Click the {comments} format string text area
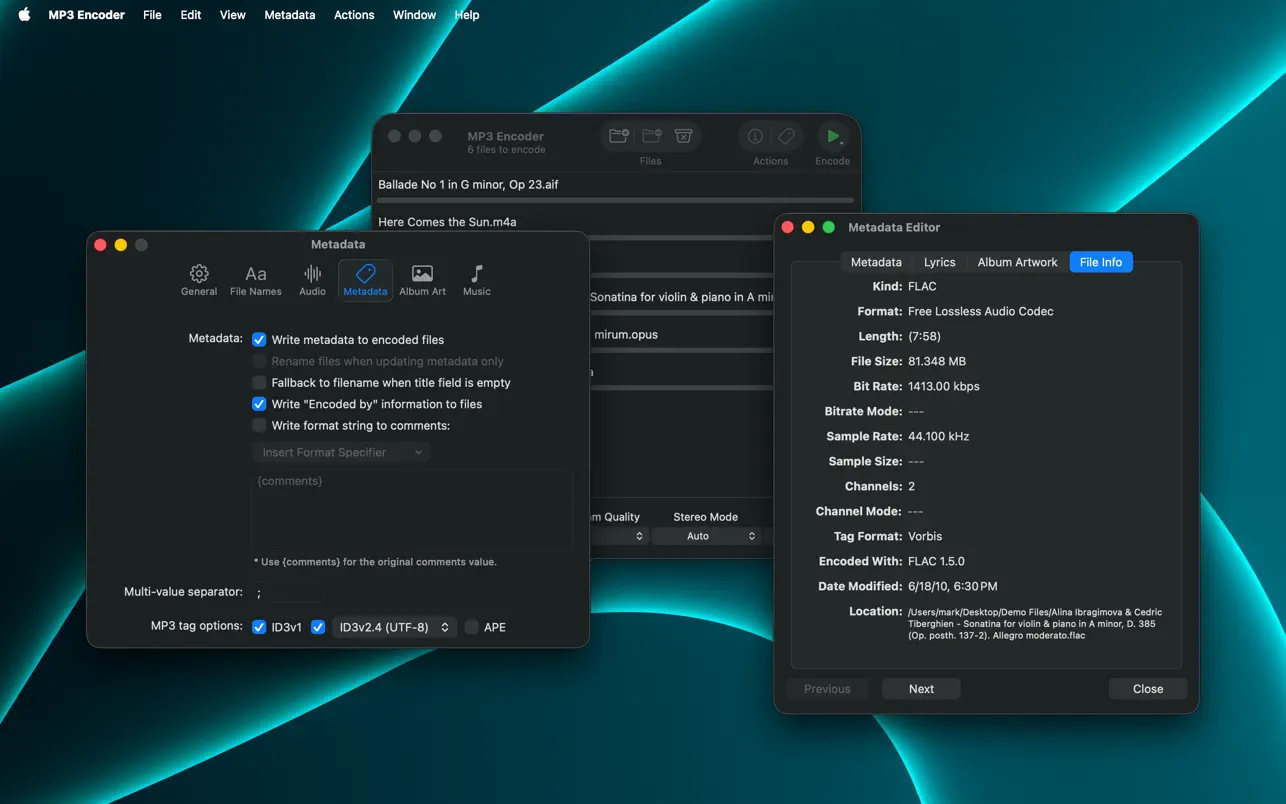The image size is (1286, 804). coord(411,509)
